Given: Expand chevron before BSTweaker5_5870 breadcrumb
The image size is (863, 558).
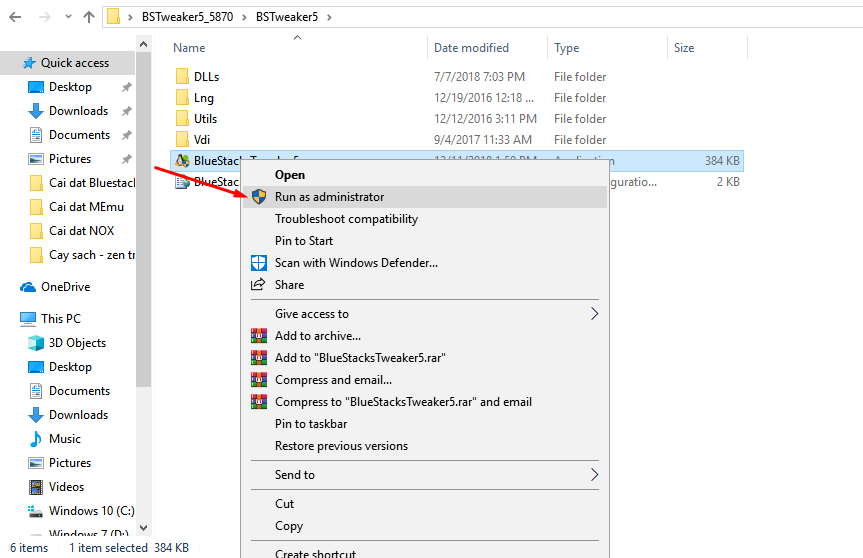Looking at the screenshot, I should coord(130,17).
